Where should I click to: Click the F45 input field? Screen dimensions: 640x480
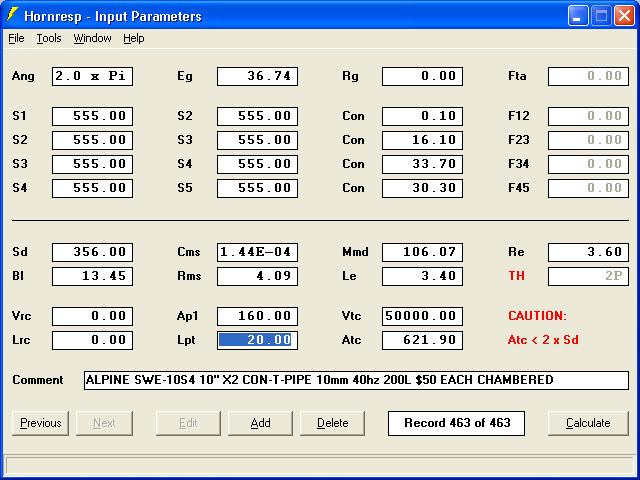point(588,188)
